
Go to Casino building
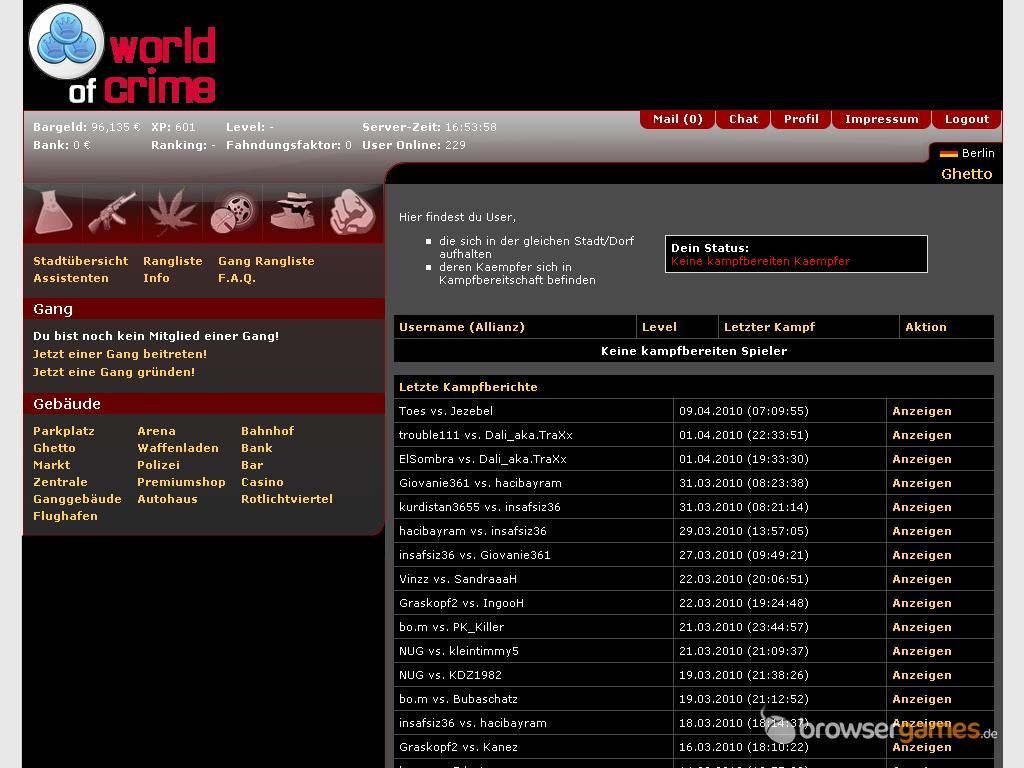coord(262,482)
